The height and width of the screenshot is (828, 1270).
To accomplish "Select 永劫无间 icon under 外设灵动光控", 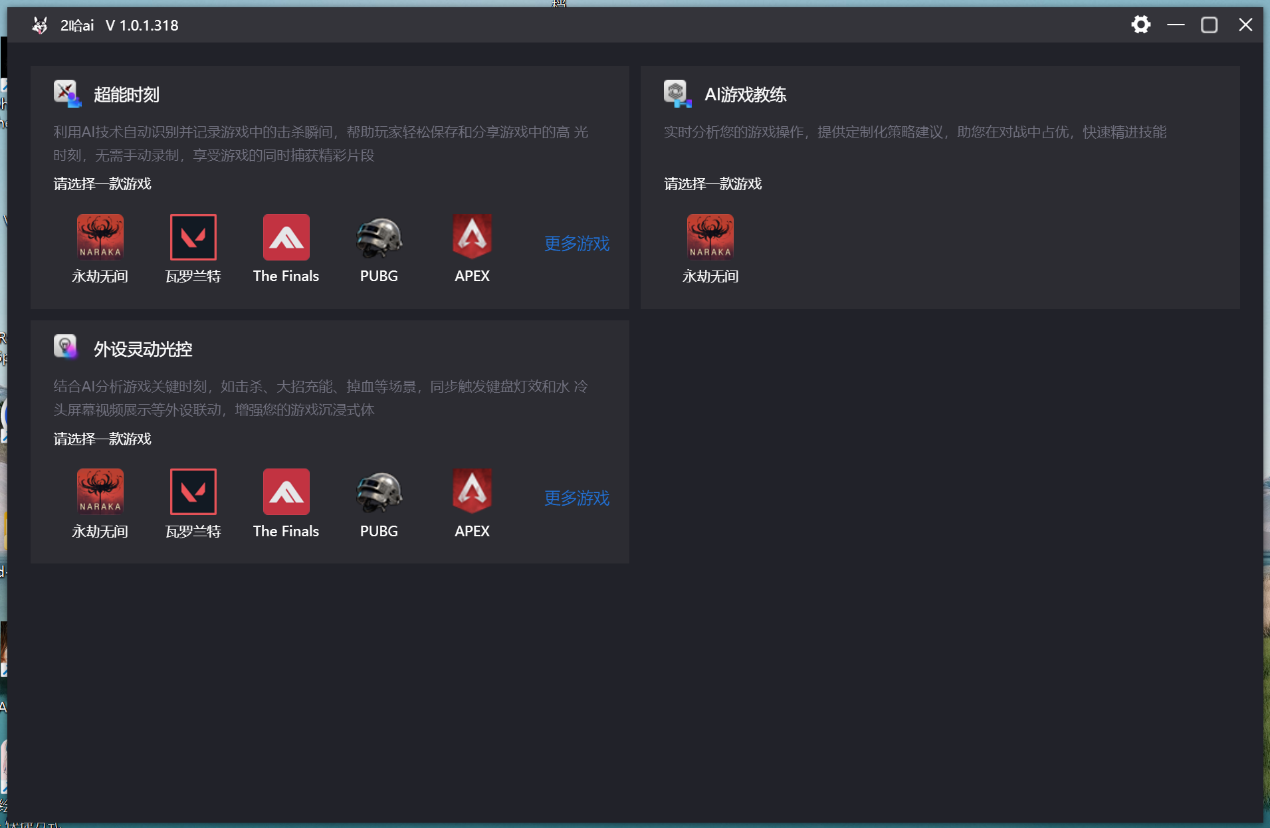I will (x=100, y=492).
